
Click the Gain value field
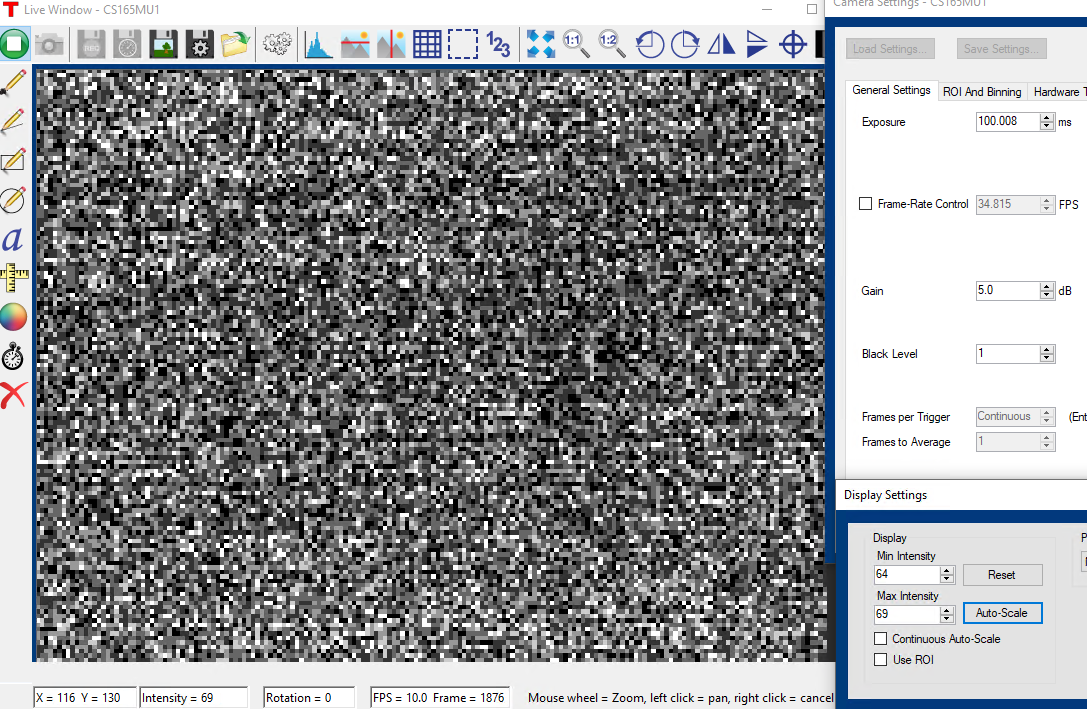point(1007,290)
